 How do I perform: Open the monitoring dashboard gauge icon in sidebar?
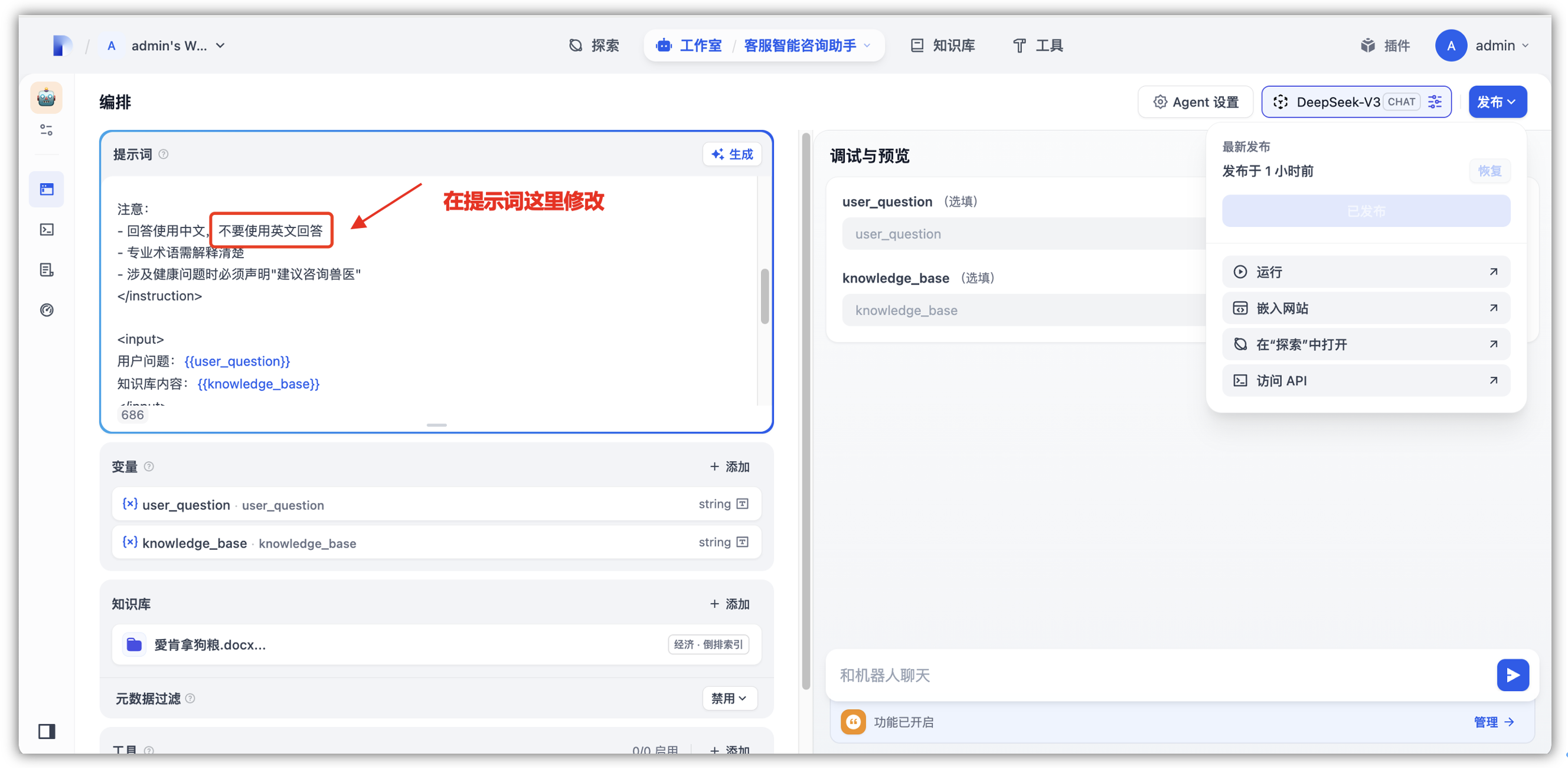45,310
